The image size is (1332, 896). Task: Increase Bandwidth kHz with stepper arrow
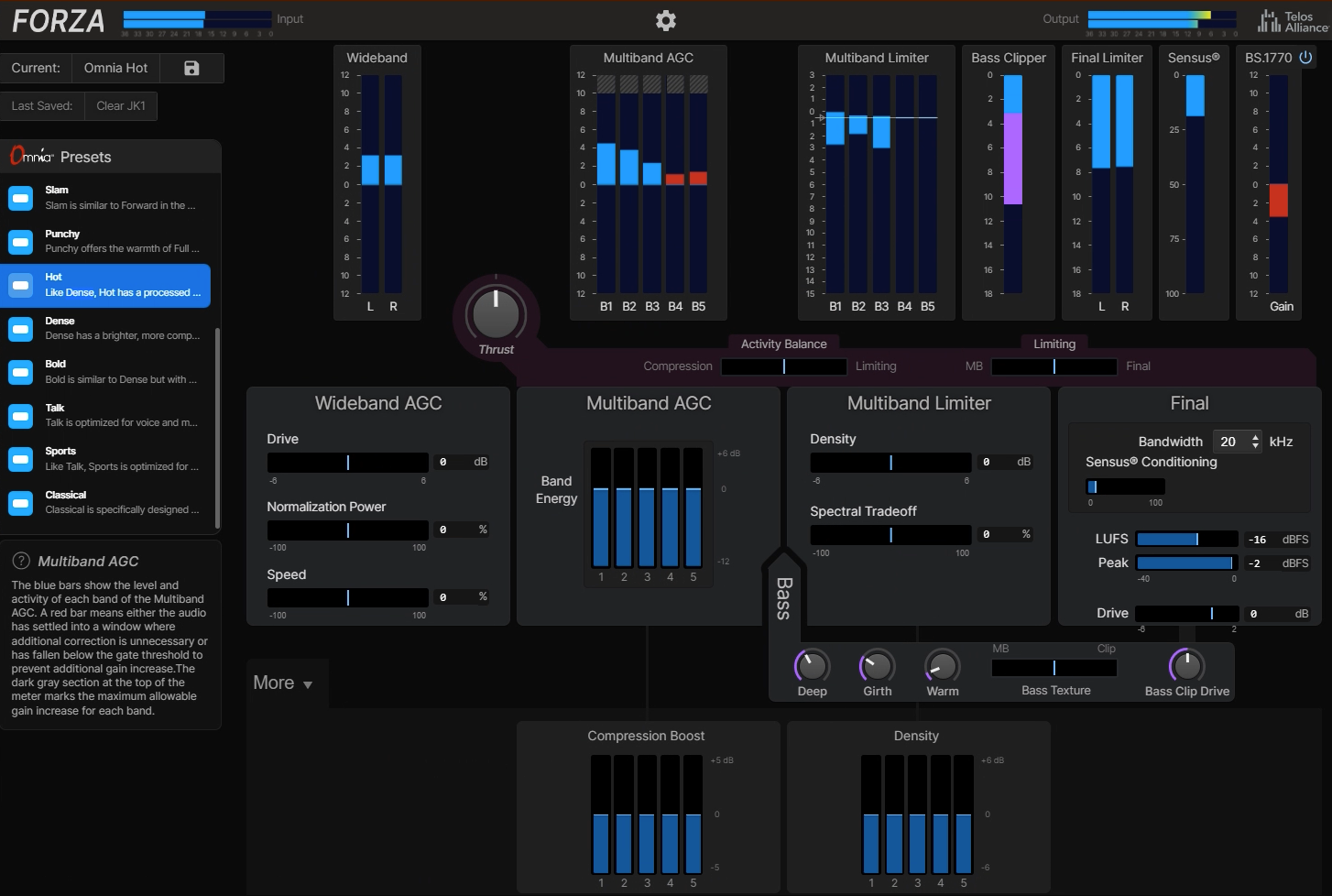coord(1255,437)
